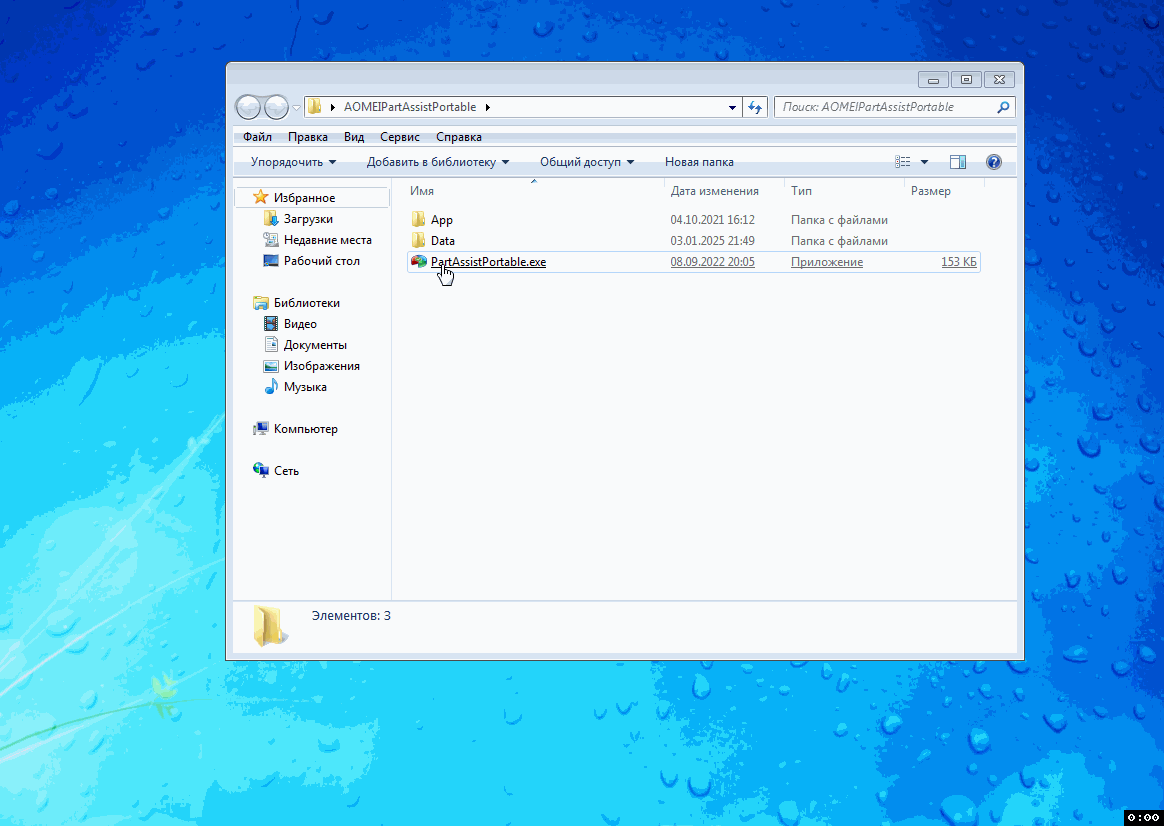This screenshot has height=826, width=1164.
Task: Open the Справка menu
Action: [459, 137]
